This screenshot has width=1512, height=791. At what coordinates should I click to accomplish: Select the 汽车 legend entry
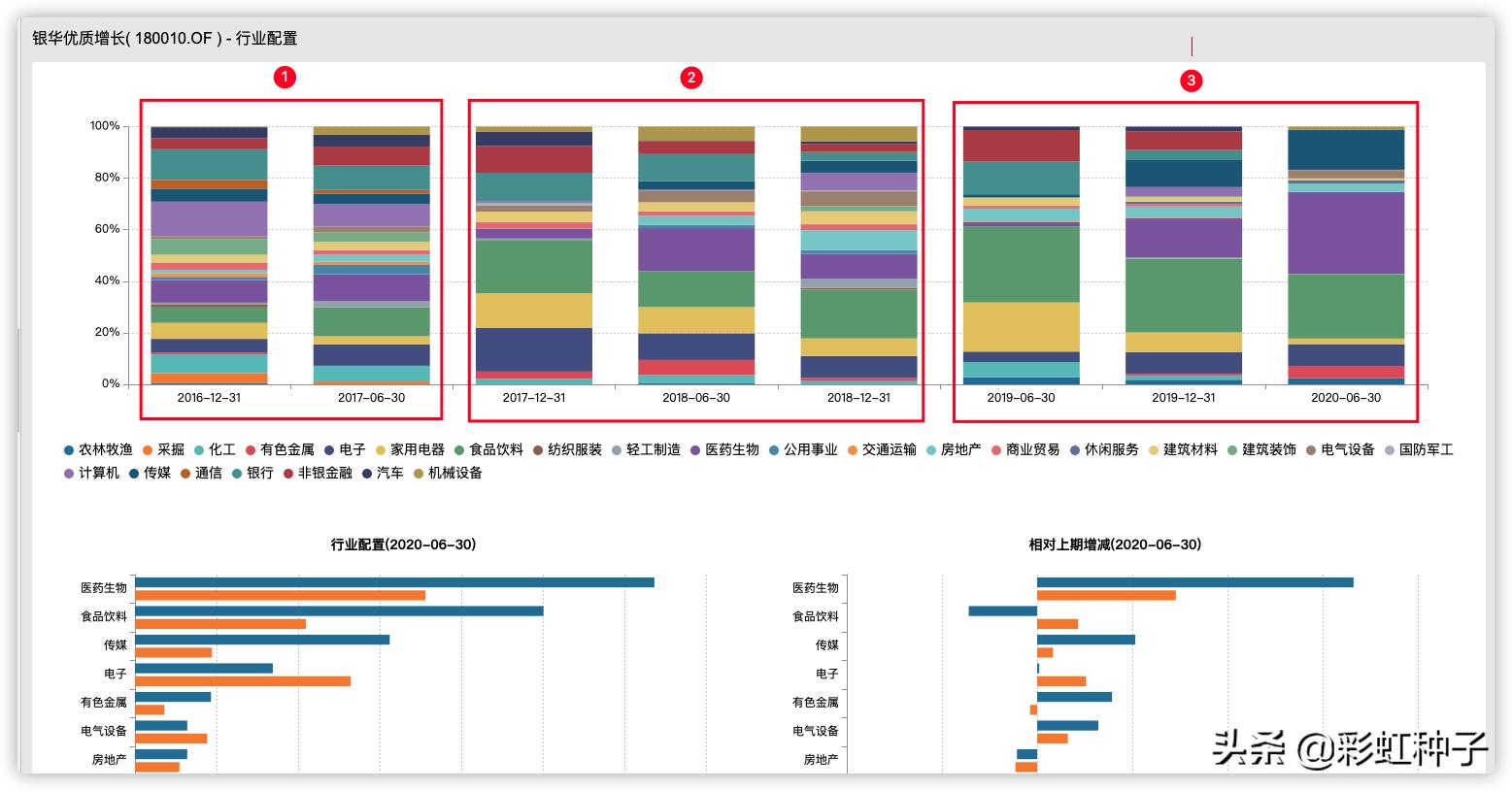tap(383, 474)
